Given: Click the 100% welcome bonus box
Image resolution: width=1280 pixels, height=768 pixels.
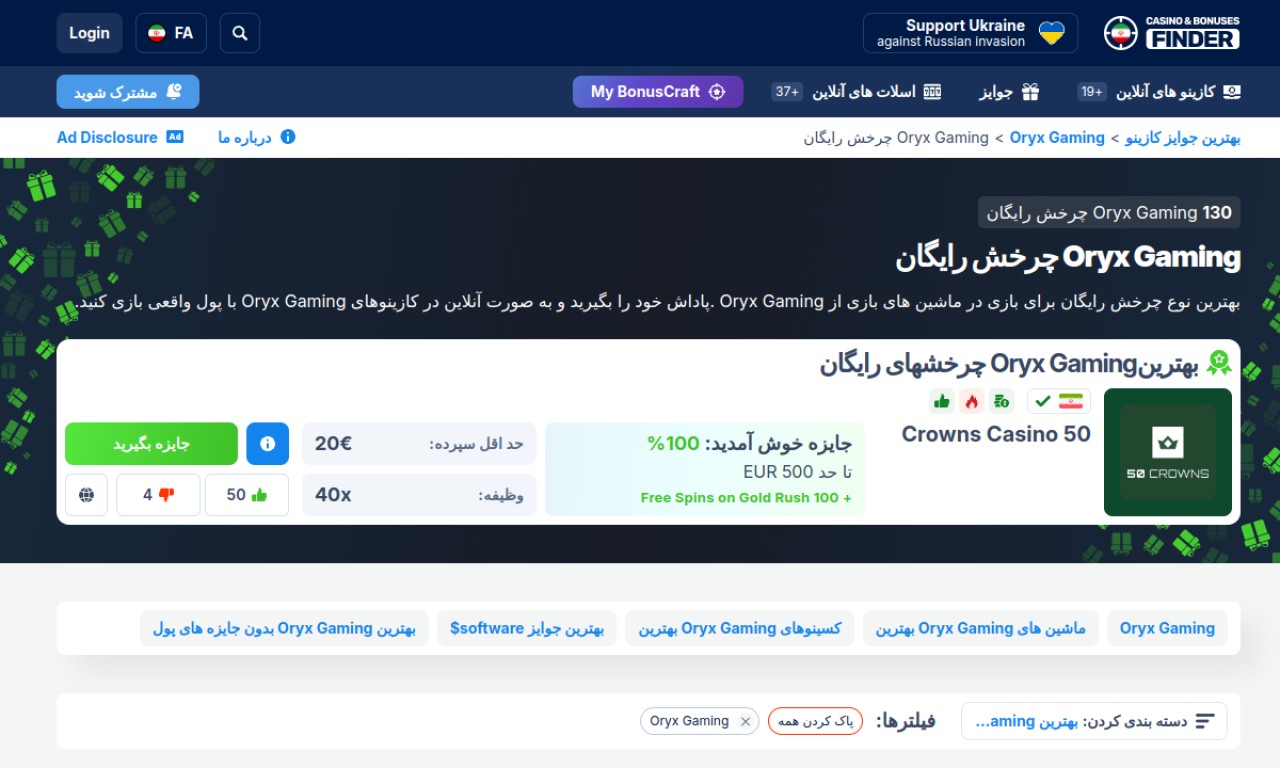Looking at the screenshot, I should pos(705,469).
